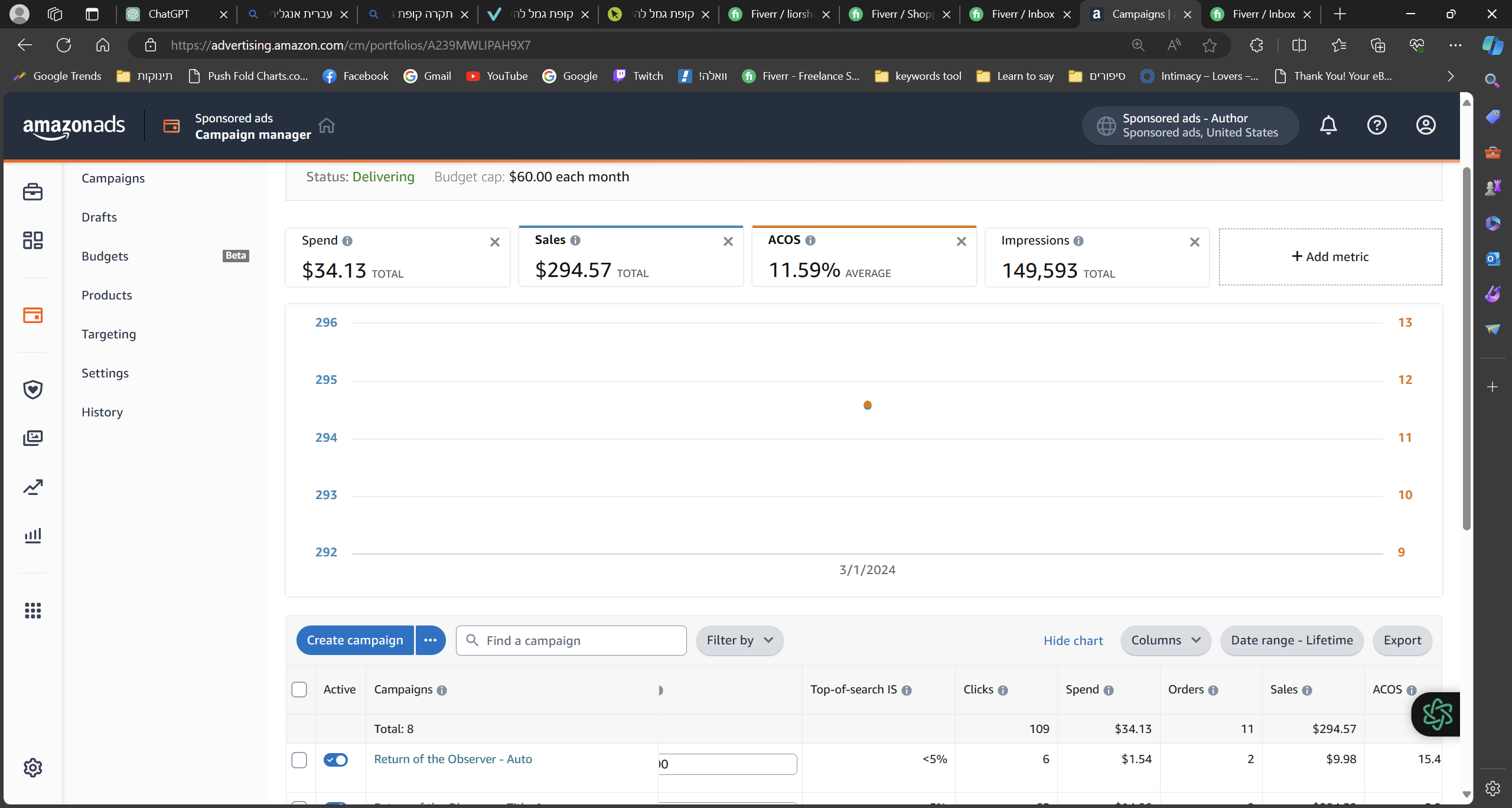Open Return of the Observer - Auto campaign link
Image resolution: width=1512 pixels, height=808 pixels.
pyautogui.click(x=453, y=759)
